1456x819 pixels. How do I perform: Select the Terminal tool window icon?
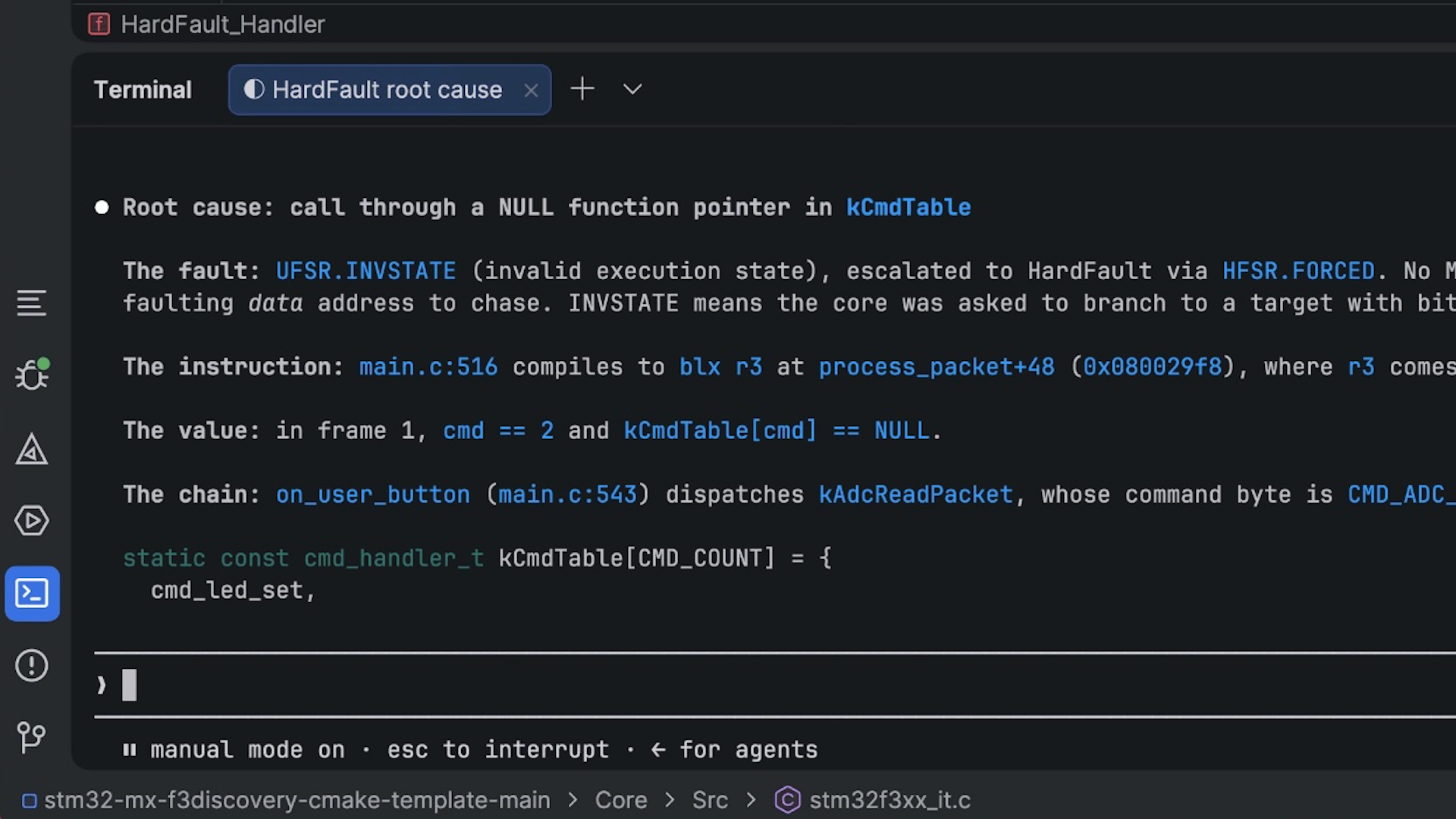pyautogui.click(x=32, y=594)
